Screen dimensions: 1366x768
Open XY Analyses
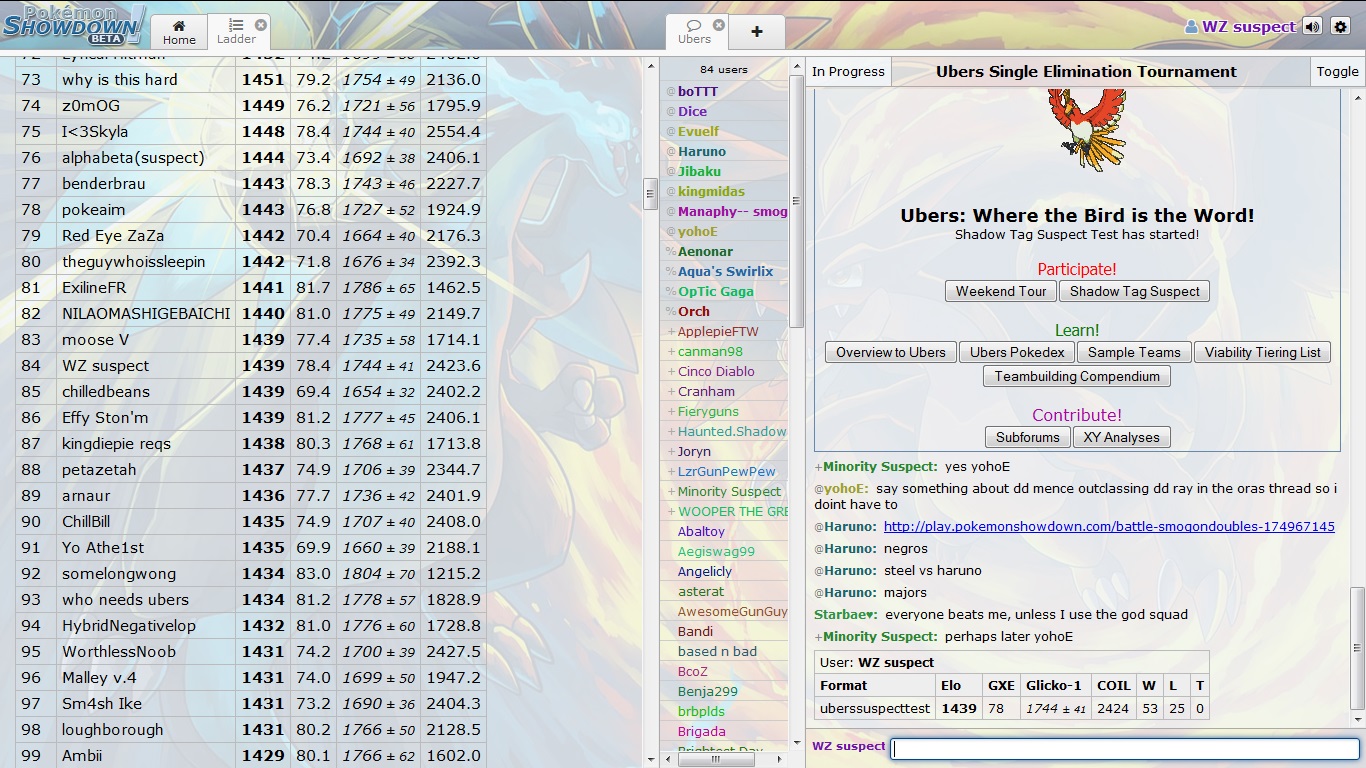tap(1121, 437)
